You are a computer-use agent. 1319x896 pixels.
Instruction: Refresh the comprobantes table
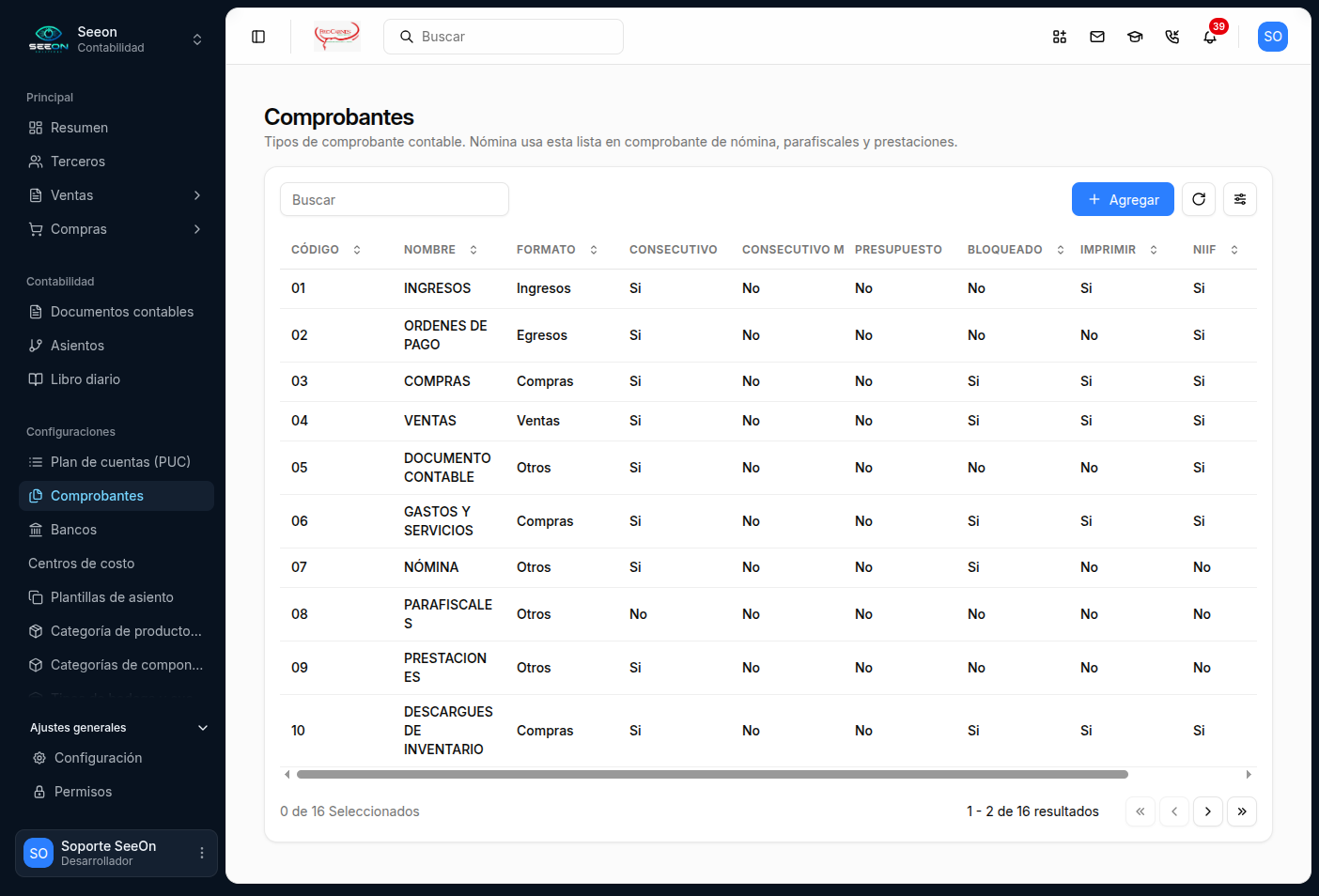[x=1199, y=199]
